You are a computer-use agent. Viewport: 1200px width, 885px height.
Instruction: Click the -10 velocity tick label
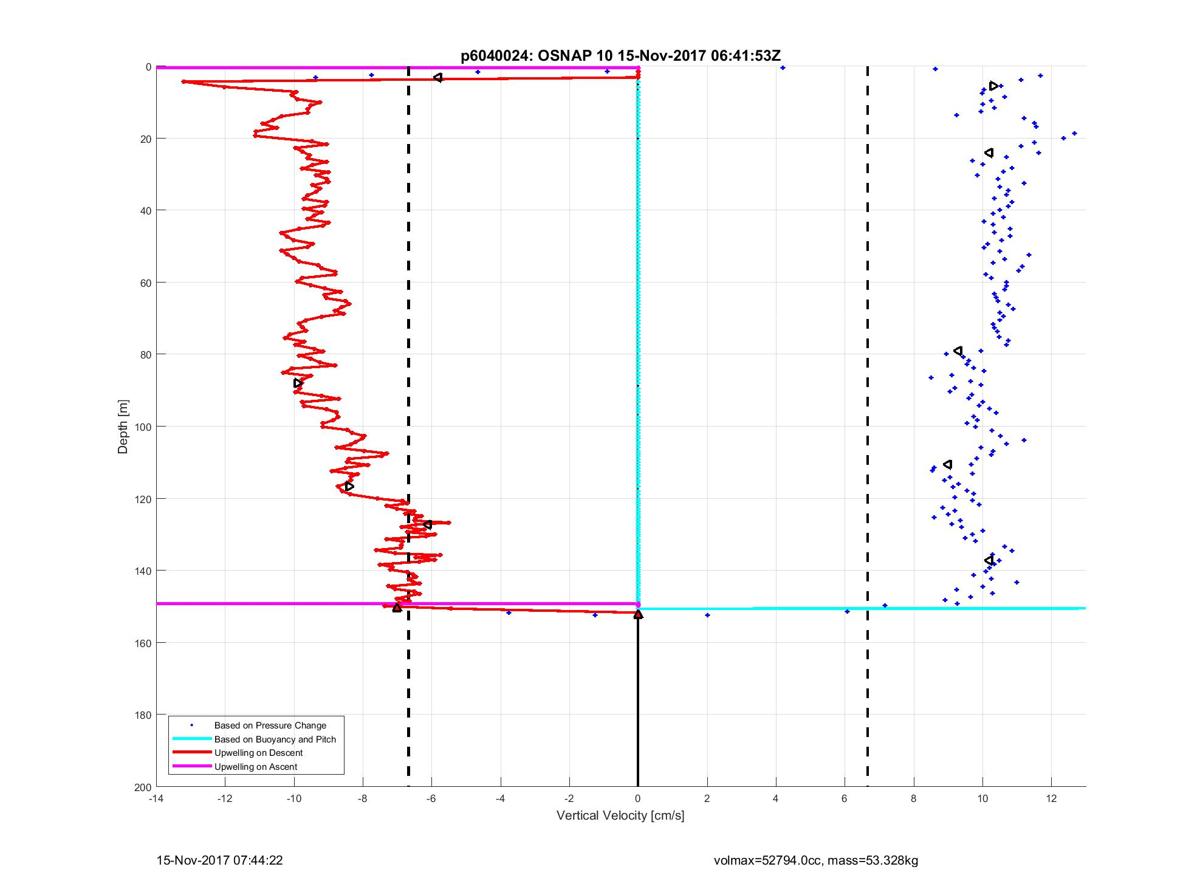coord(294,799)
